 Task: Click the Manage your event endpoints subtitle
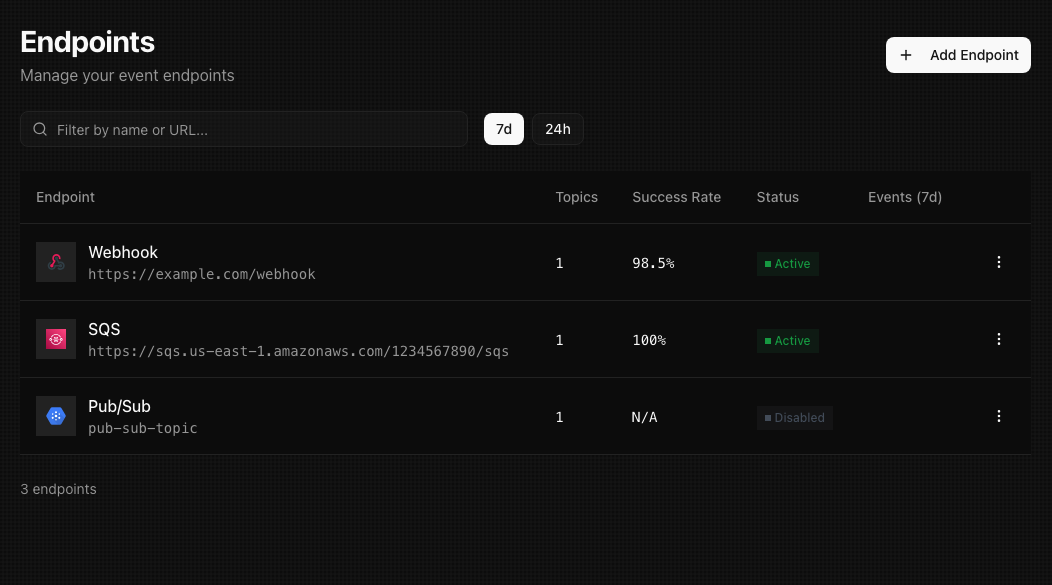pos(127,76)
